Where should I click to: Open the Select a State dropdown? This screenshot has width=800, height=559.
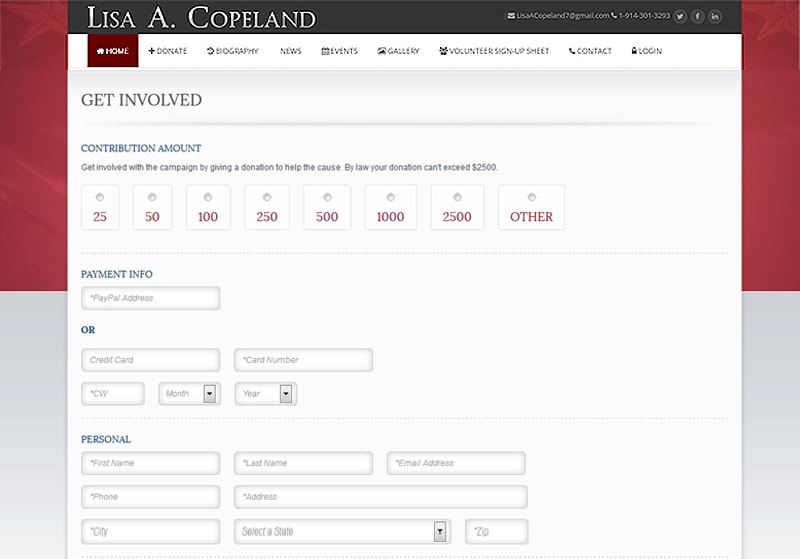[x=440, y=532]
